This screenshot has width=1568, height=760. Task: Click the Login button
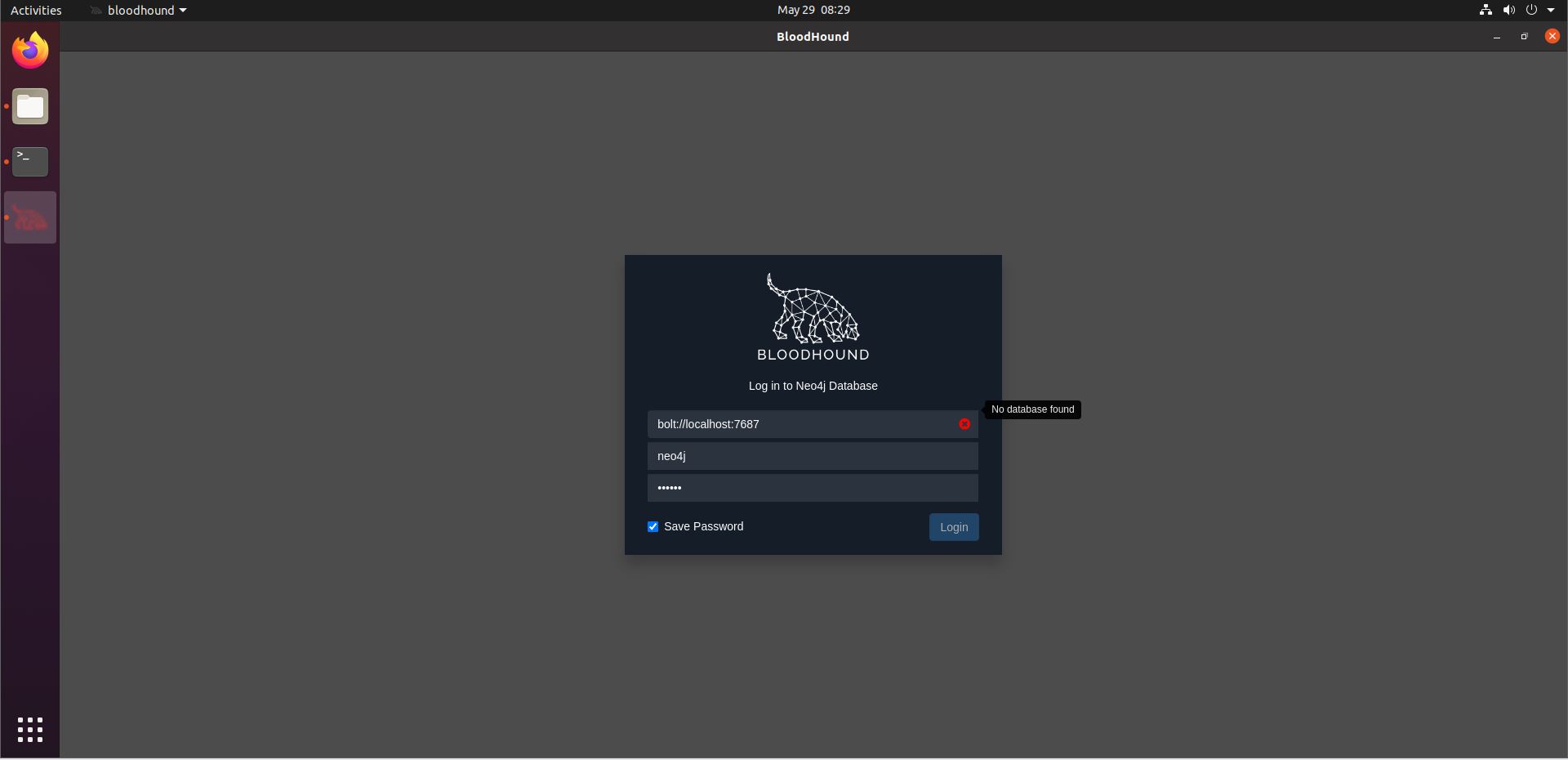[954, 527]
